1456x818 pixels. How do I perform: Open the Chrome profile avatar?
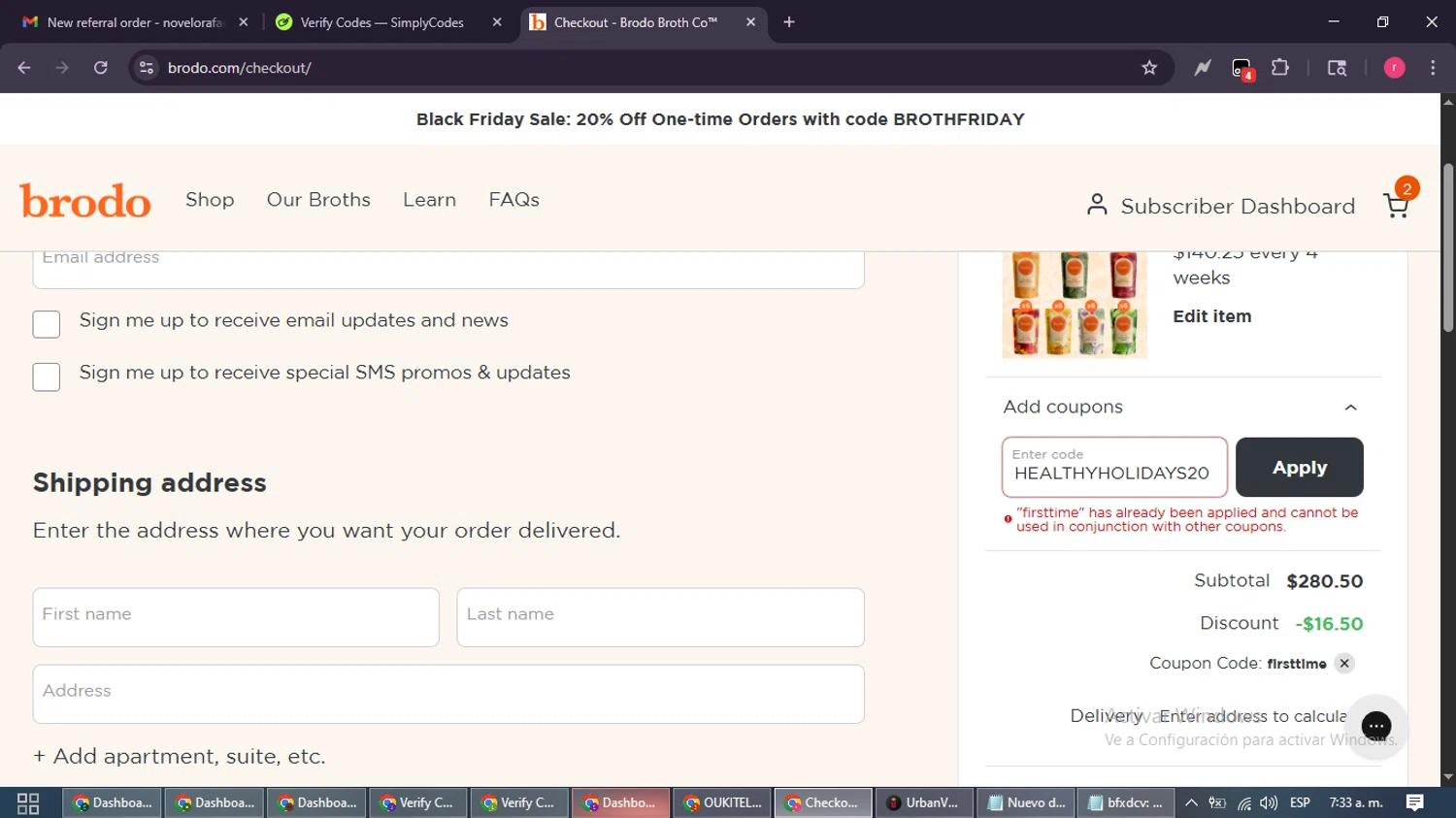point(1394,68)
